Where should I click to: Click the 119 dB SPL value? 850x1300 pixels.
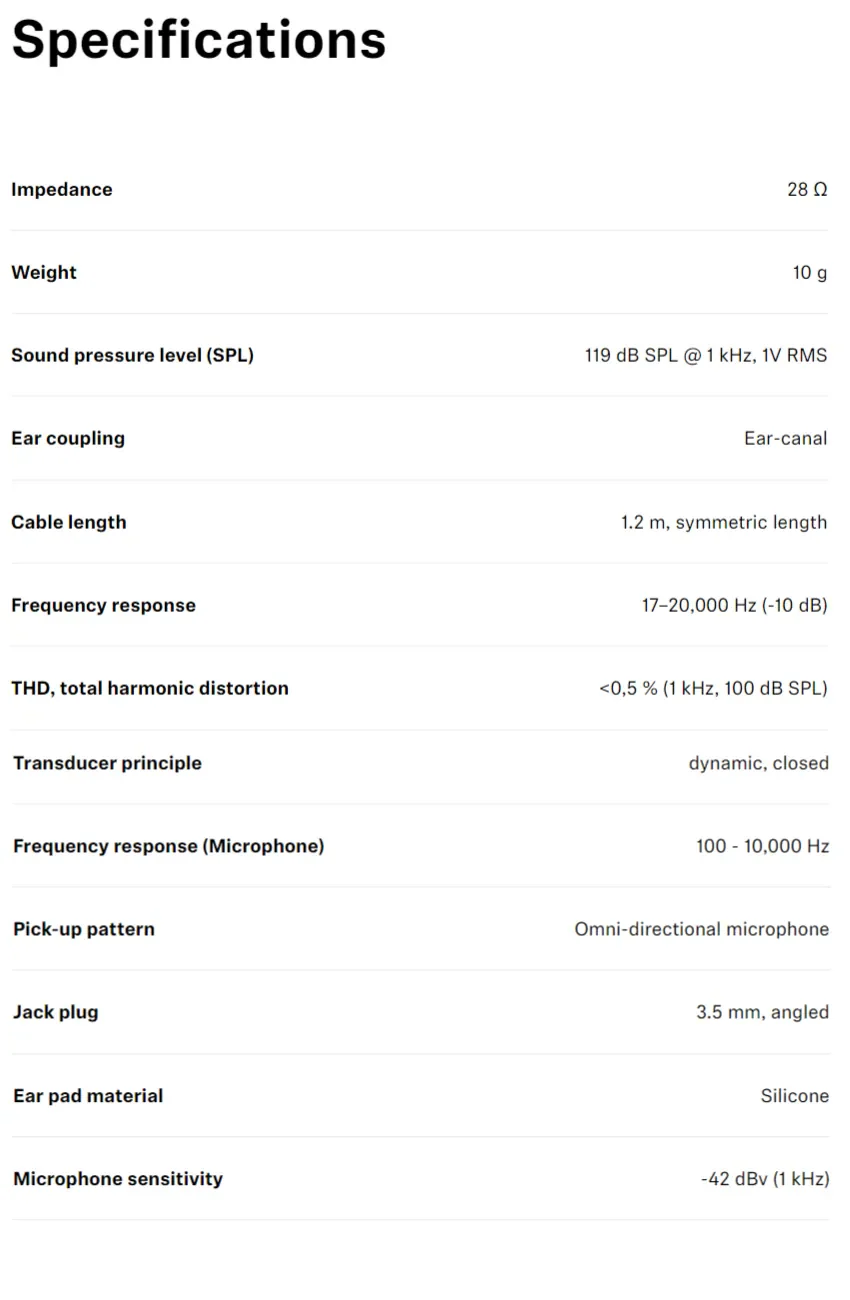click(706, 355)
